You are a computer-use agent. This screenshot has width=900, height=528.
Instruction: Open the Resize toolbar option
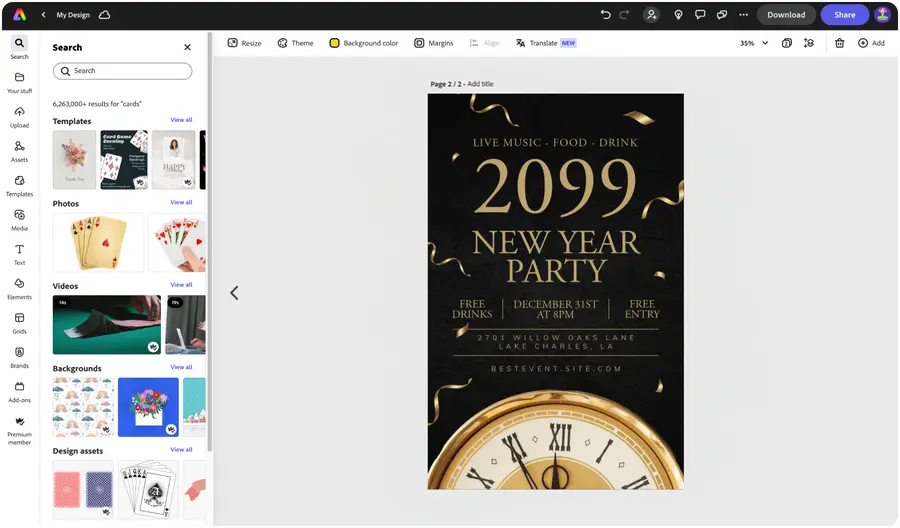click(245, 43)
